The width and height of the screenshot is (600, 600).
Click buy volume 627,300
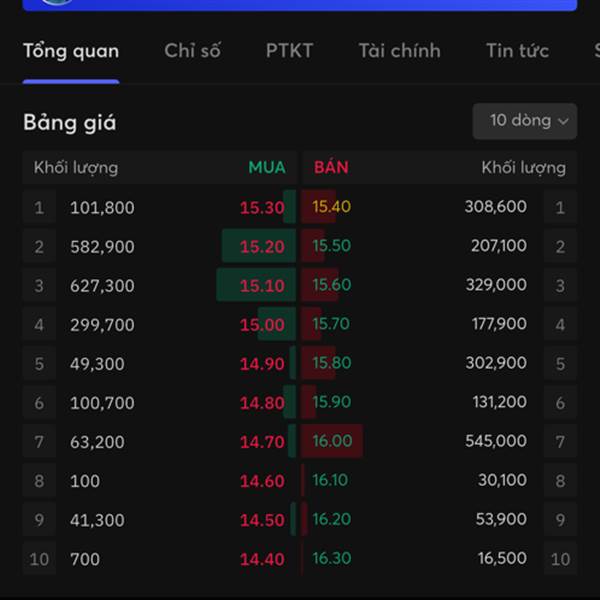pos(102,286)
